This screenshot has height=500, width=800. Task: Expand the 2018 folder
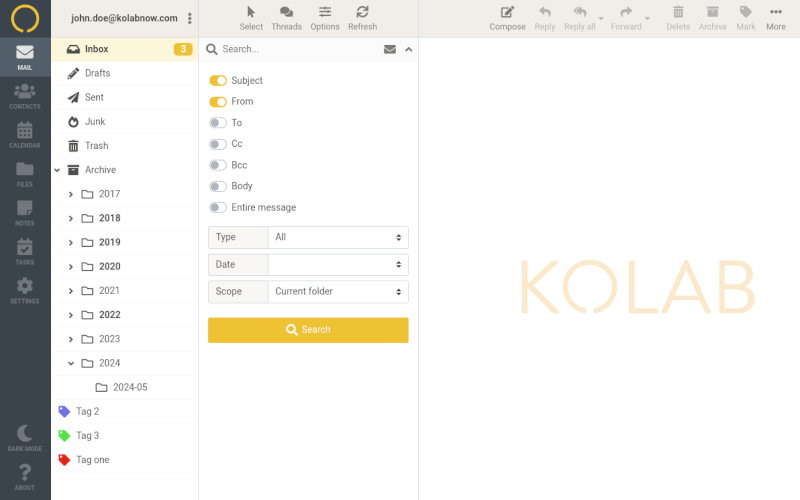click(x=71, y=218)
